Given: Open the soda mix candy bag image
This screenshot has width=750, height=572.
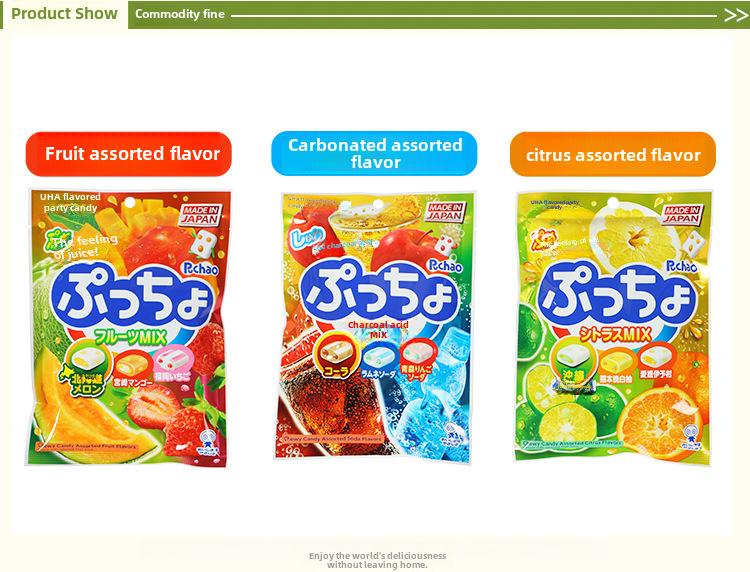Looking at the screenshot, I should 375,326.
